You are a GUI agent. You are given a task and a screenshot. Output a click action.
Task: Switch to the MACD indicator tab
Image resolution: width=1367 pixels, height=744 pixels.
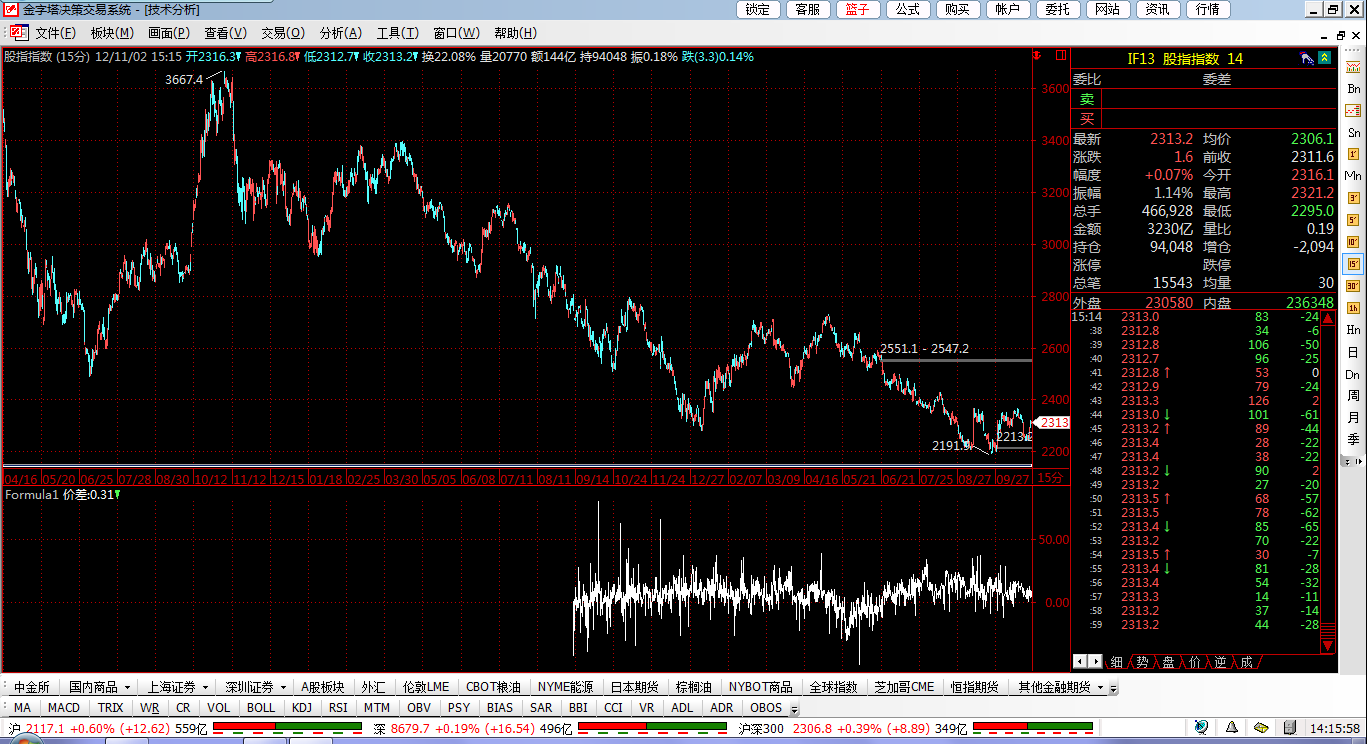click(63, 708)
